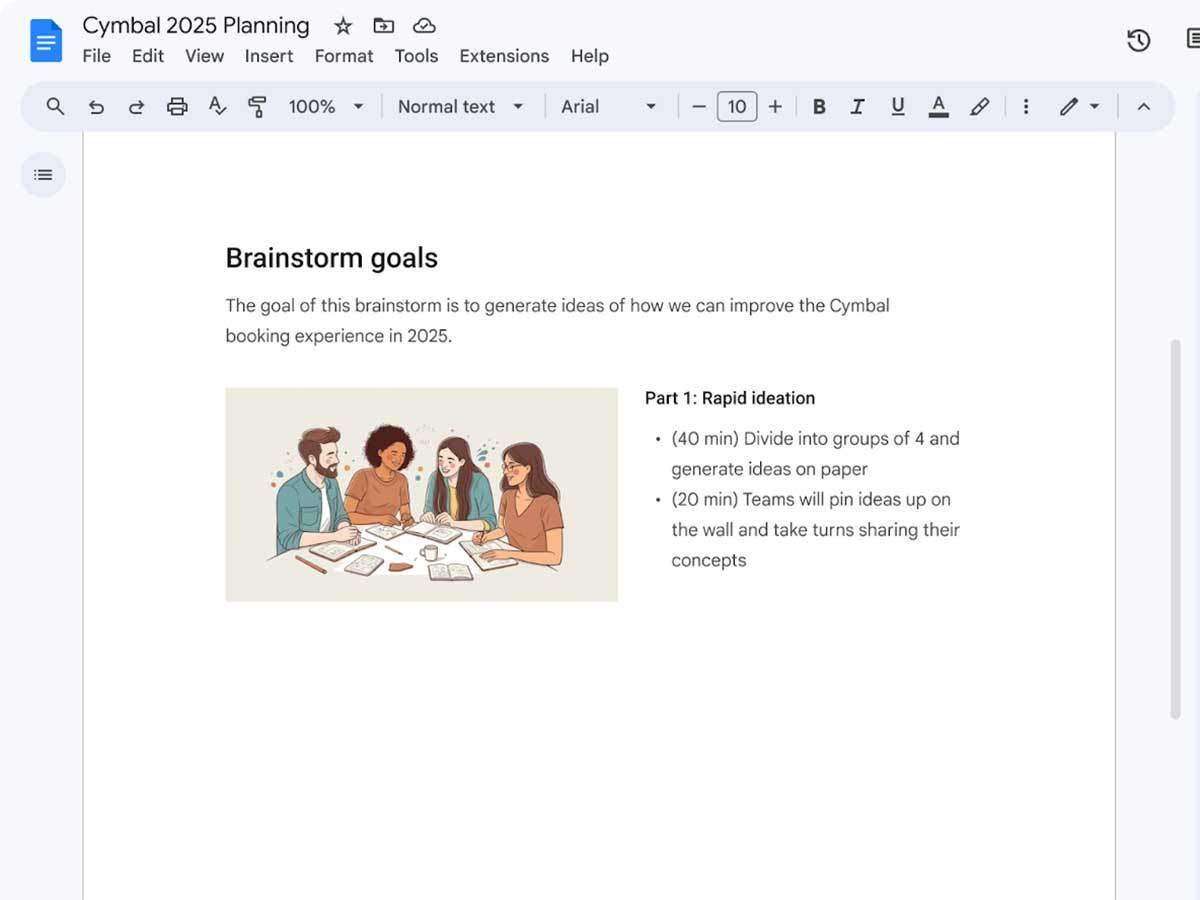Increase font size with plus button
This screenshot has width=1200, height=900.
777,106
